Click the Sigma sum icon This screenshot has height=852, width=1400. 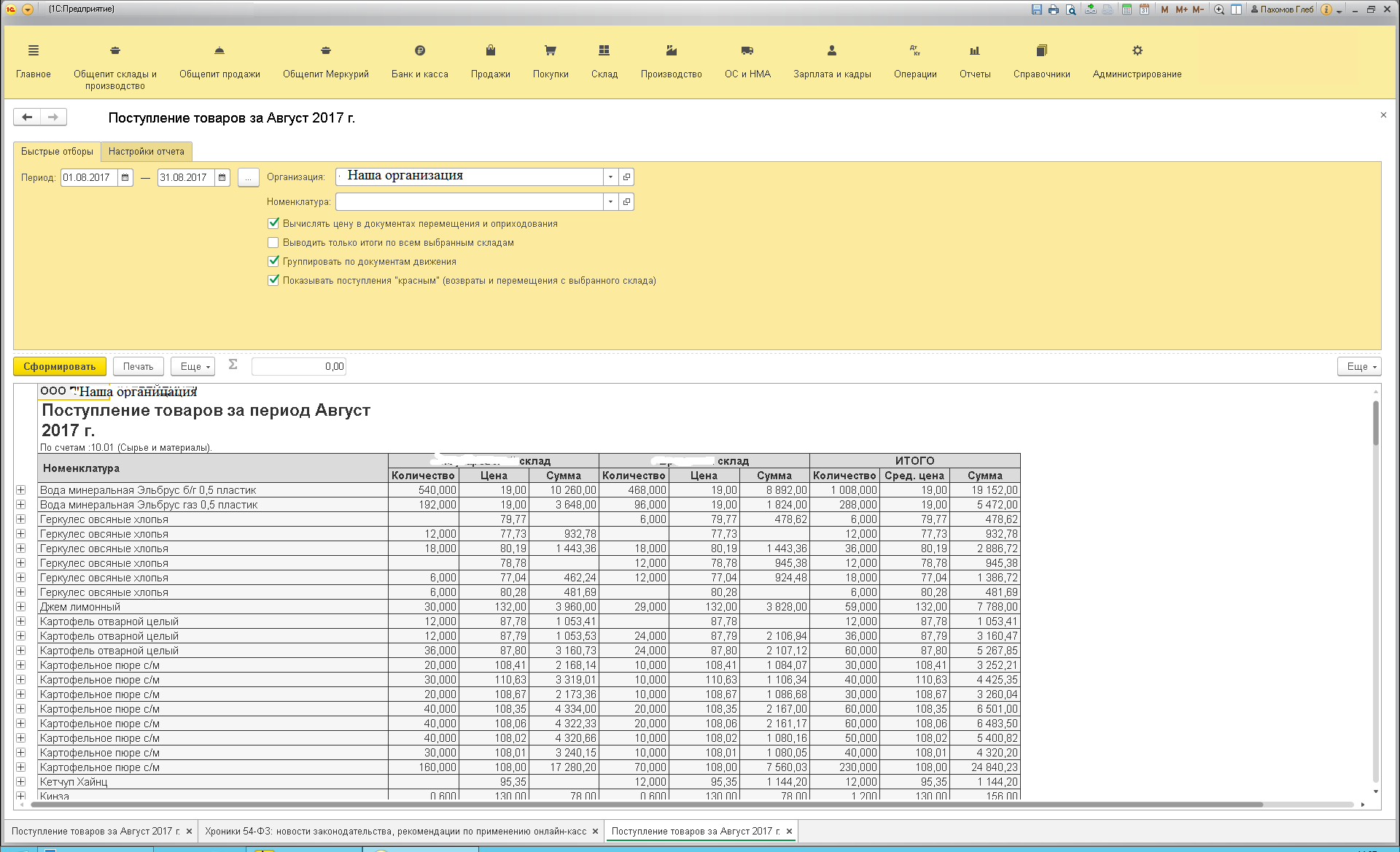(233, 365)
